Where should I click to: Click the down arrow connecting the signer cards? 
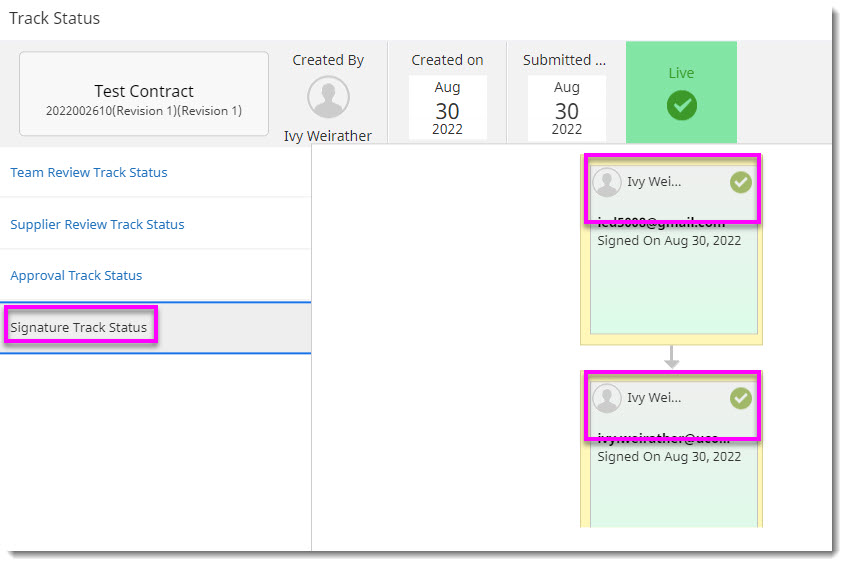(672, 357)
